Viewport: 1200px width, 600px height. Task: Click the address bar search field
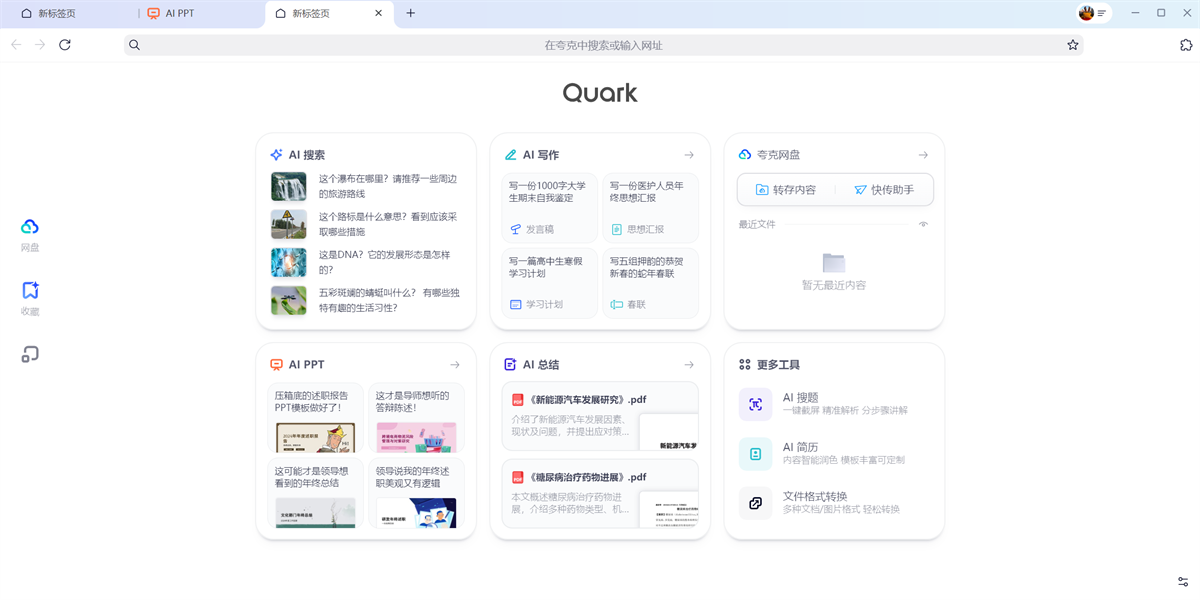click(602, 45)
